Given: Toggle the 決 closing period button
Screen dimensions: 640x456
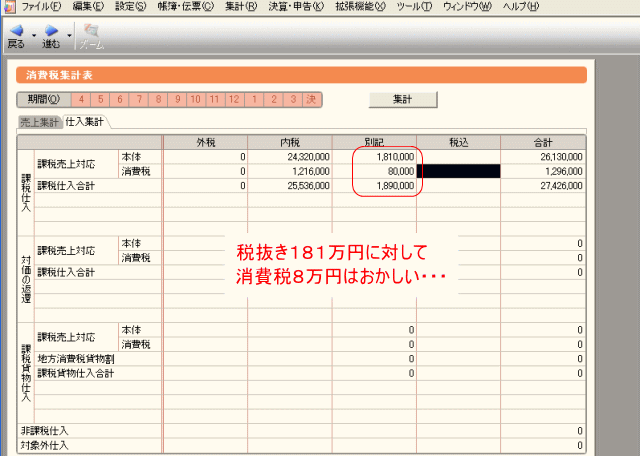Looking at the screenshot, I should (x=311, y=100).
